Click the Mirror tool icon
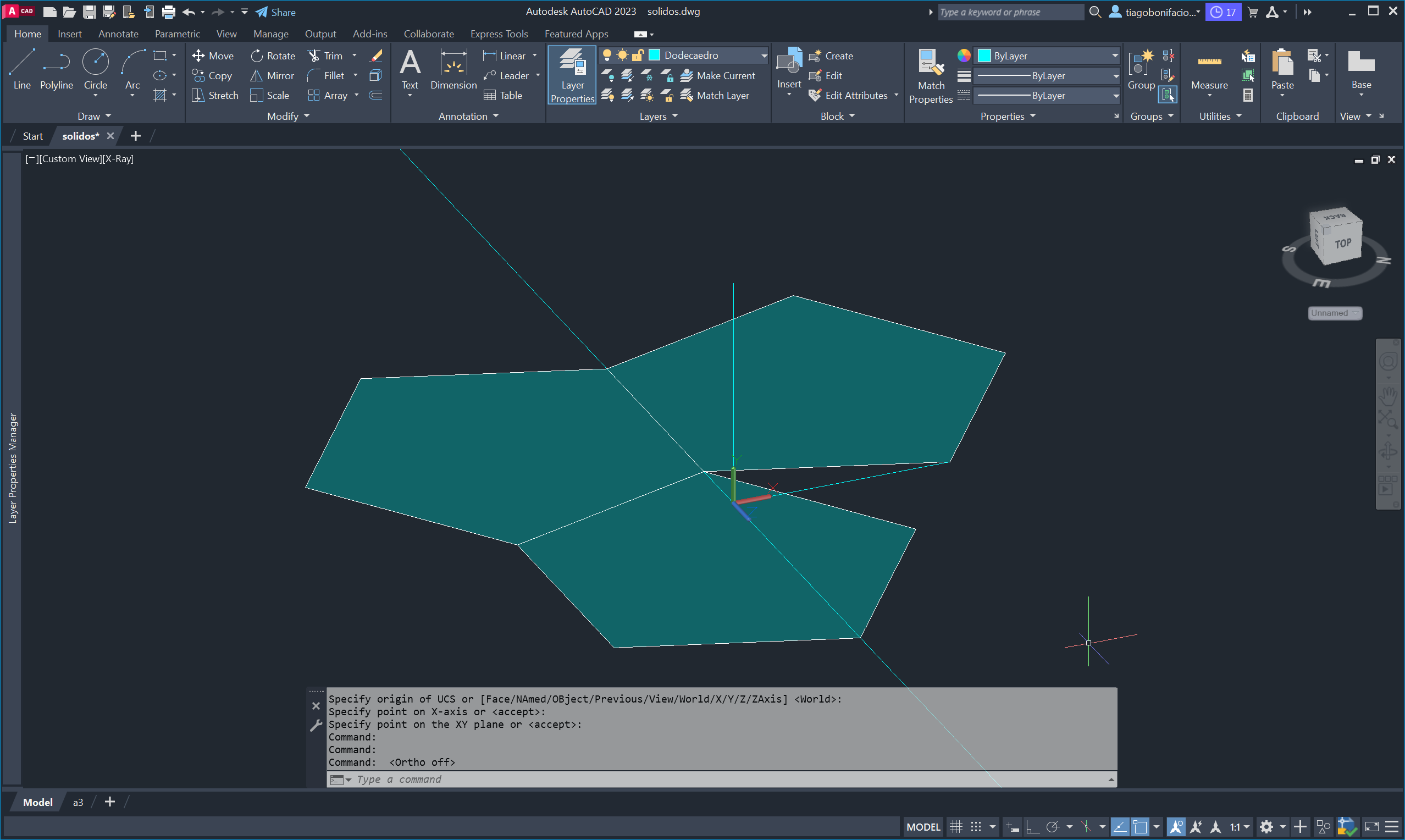Screen dimensions: 1405x840 click(x=256, y=75)
